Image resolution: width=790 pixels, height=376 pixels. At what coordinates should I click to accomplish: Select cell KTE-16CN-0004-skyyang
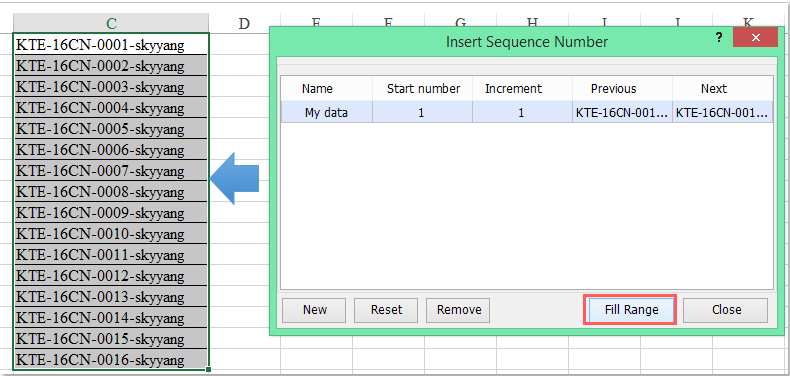[x=111, y=107]
